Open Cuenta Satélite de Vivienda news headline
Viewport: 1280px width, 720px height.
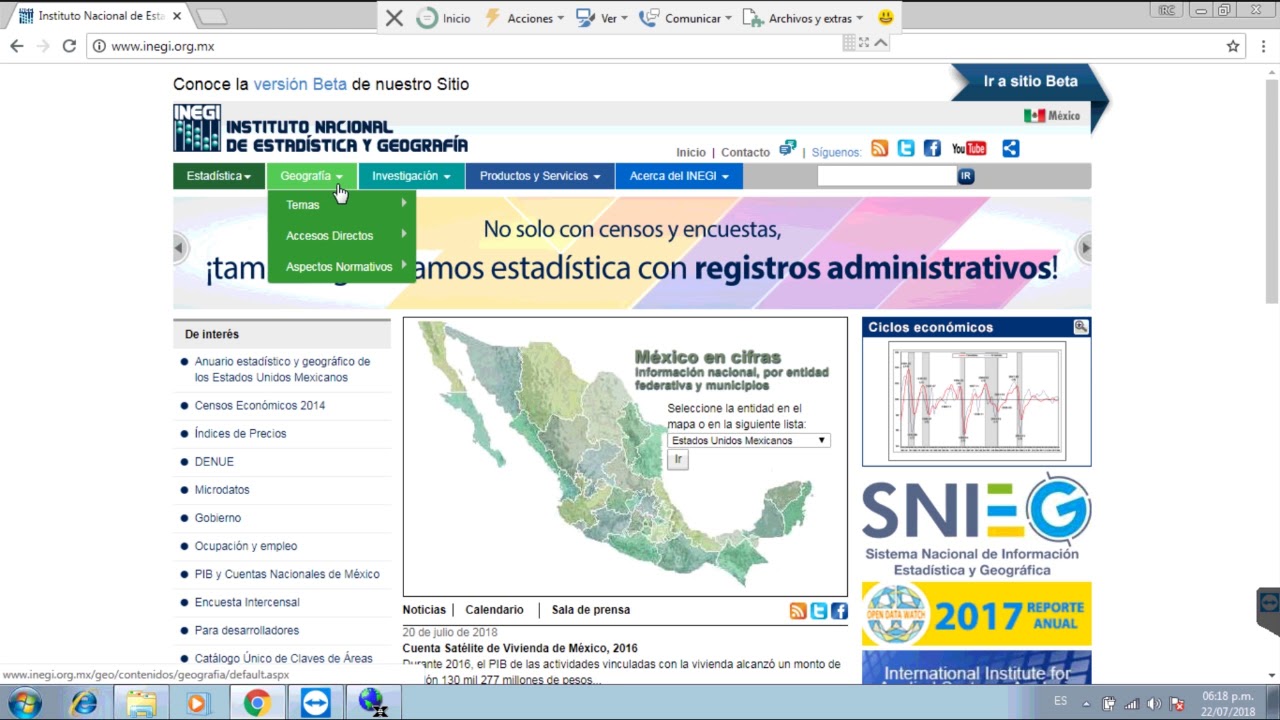520,649
